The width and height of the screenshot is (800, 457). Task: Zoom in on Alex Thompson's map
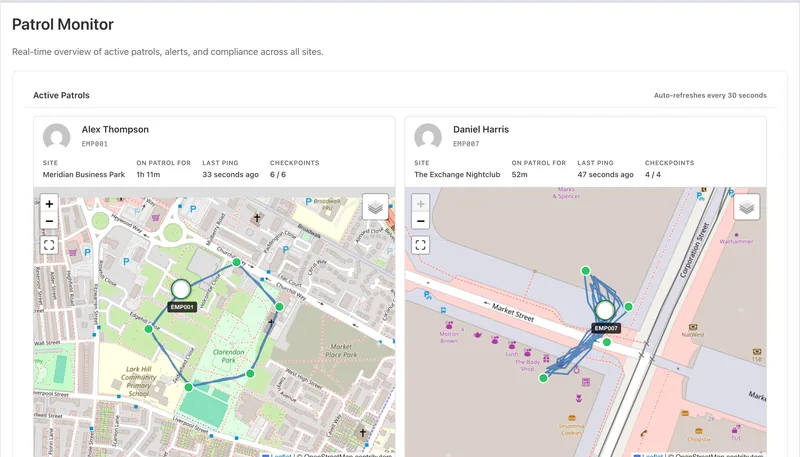point(49,204)
